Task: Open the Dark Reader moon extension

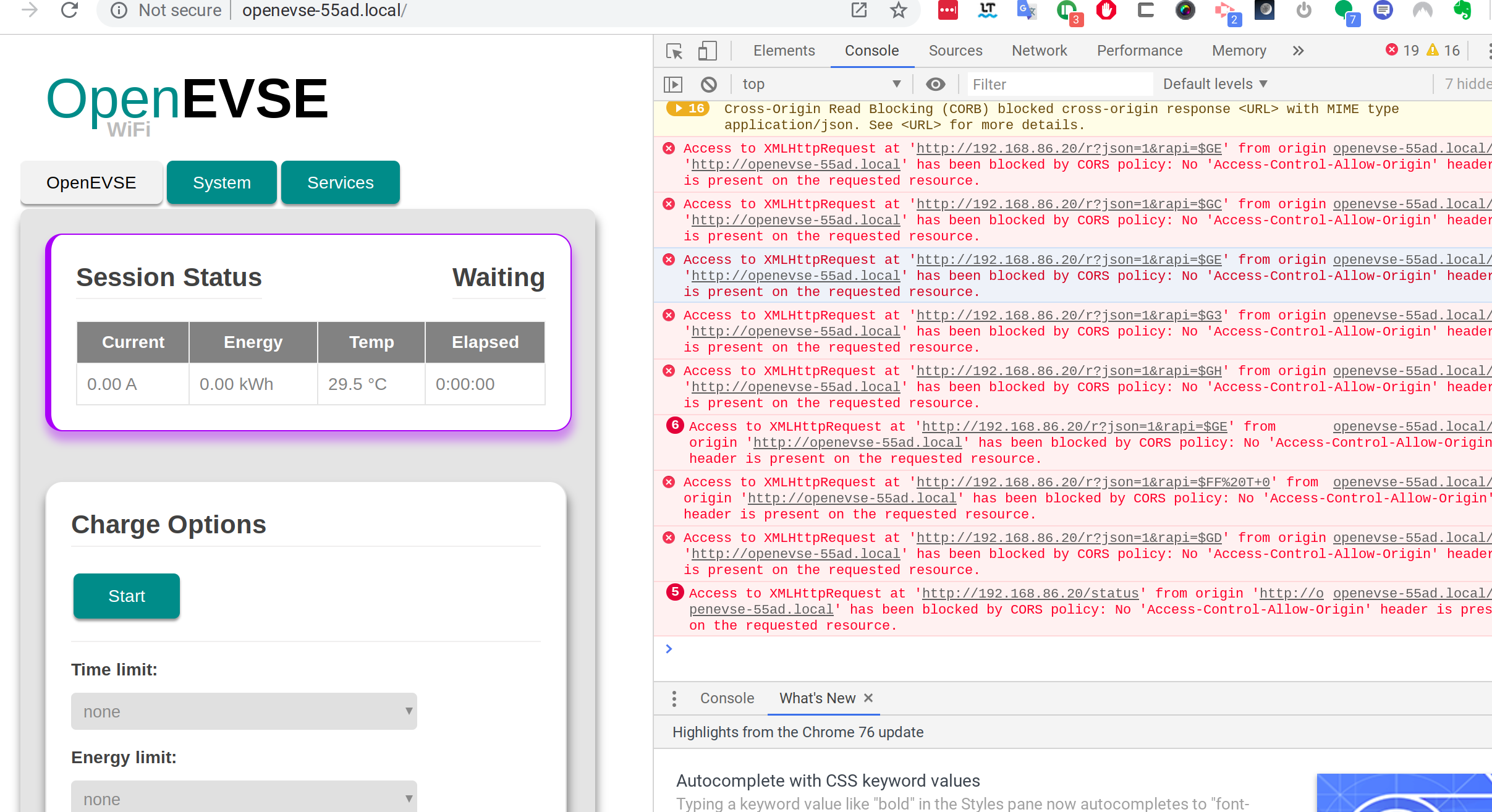Action: (x=1264, y=10)
